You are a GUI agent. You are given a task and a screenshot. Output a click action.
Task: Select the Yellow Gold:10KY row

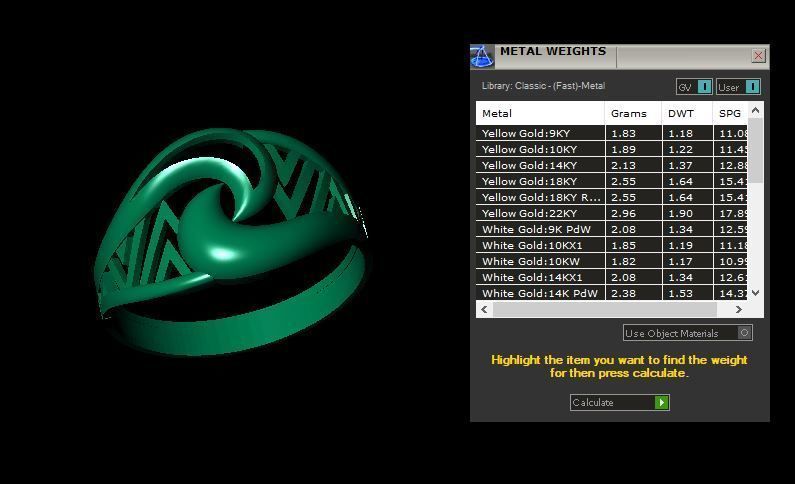[611, 150]
